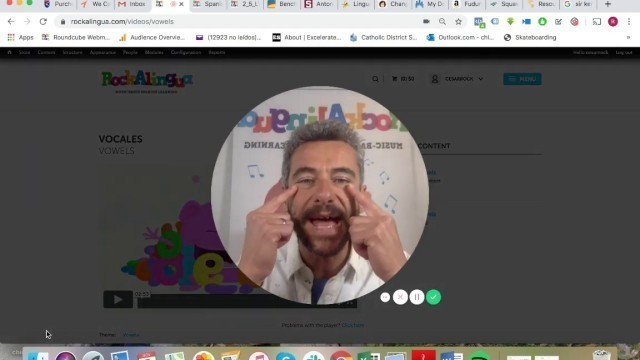The image size is (640, 360).
Task: Switch to the Chan... tab
Action: click(x=393, y=4)
